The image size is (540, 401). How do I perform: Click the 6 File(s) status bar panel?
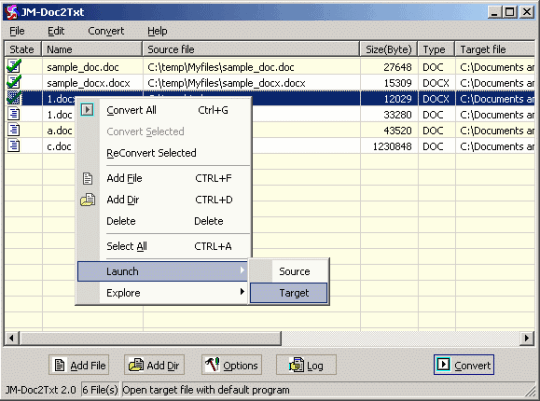point(100,390)
